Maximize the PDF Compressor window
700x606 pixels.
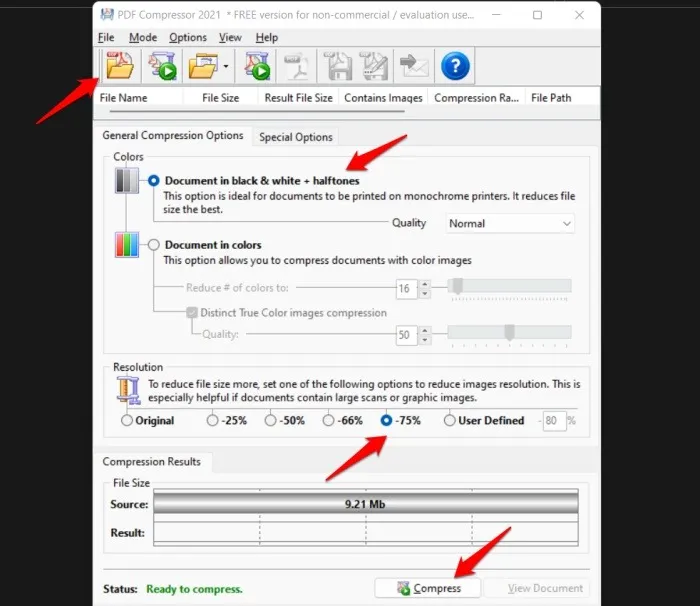(x=538, y=15)
